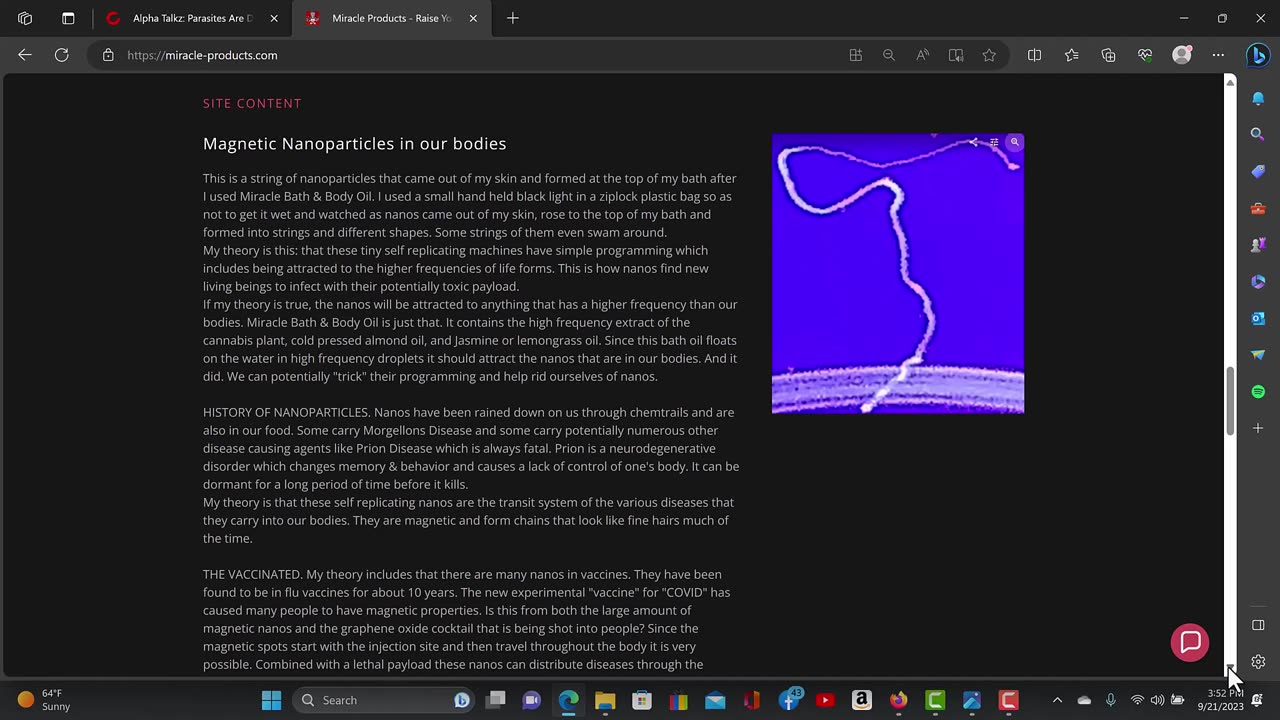Screen dimensions: 1280x720
Task: Open Amazon from taskbar
Action: coord(862,700)
